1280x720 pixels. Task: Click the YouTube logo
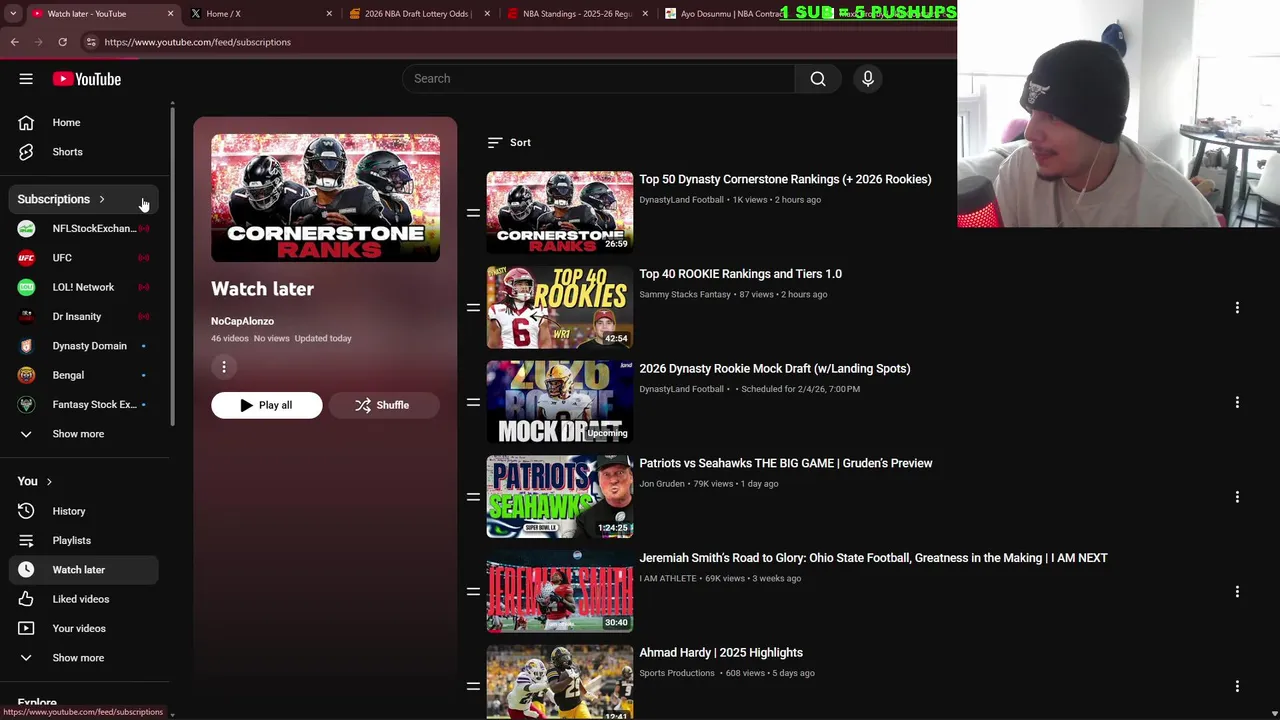(x=87, y=79)
